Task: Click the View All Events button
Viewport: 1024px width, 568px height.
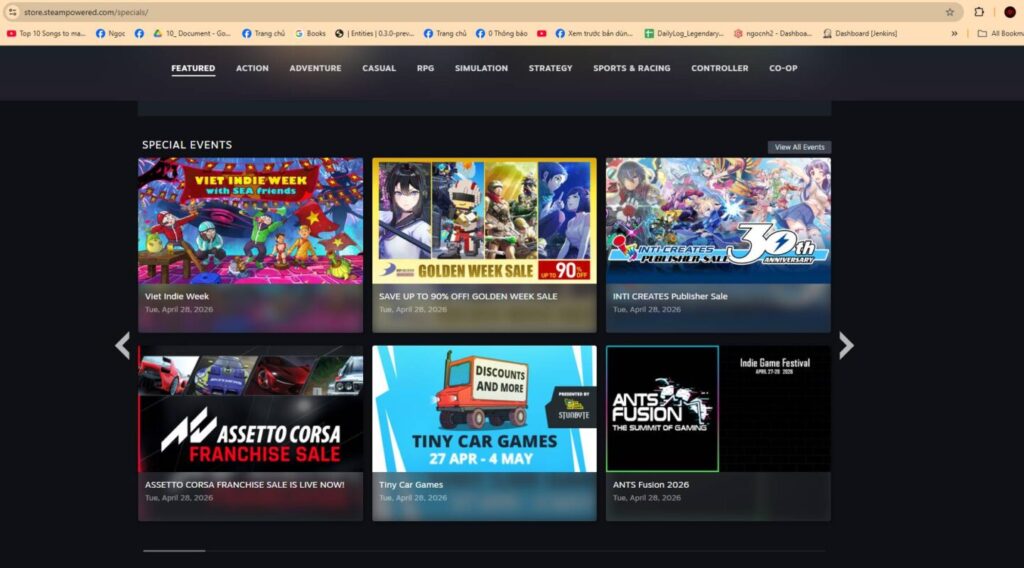Action: (799, 147)
